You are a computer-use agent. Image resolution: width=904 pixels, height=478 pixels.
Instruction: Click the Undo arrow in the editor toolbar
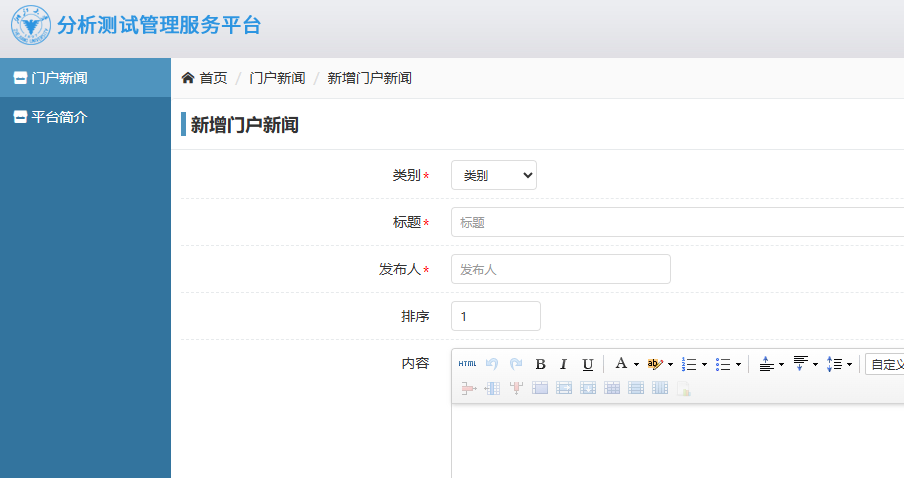[492, 364]
